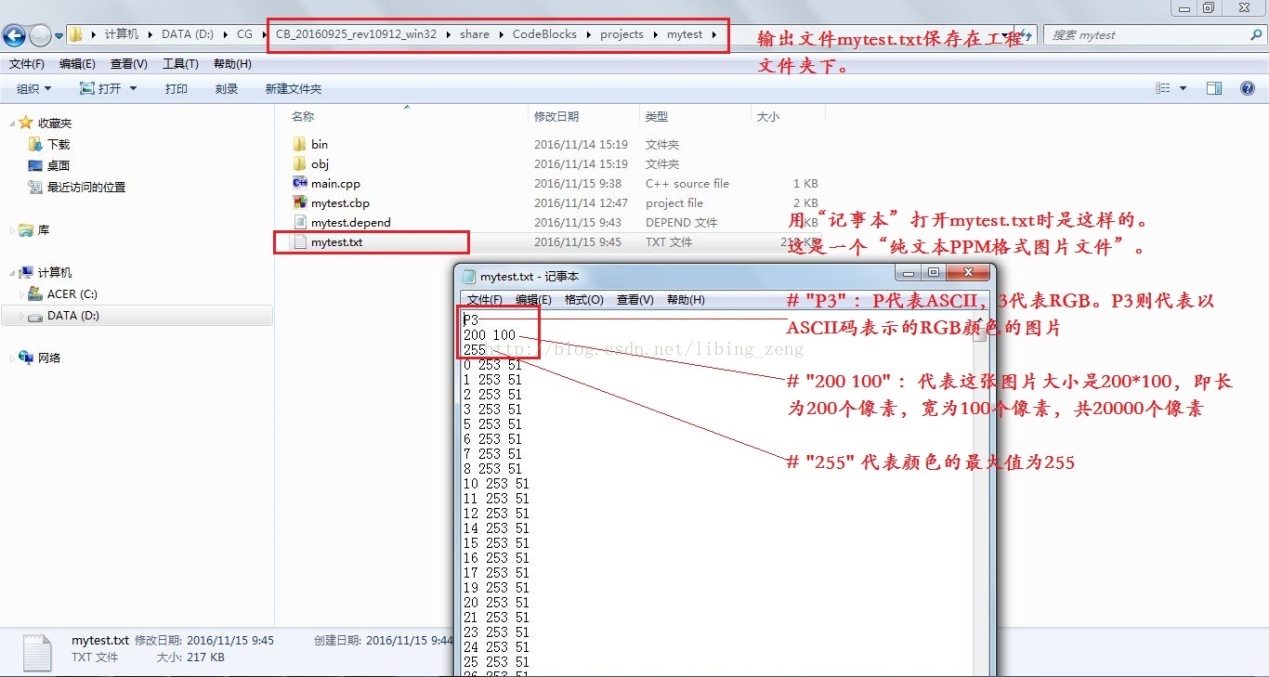
Task: Click the blue help question icon
Action: pos(1247,89)
